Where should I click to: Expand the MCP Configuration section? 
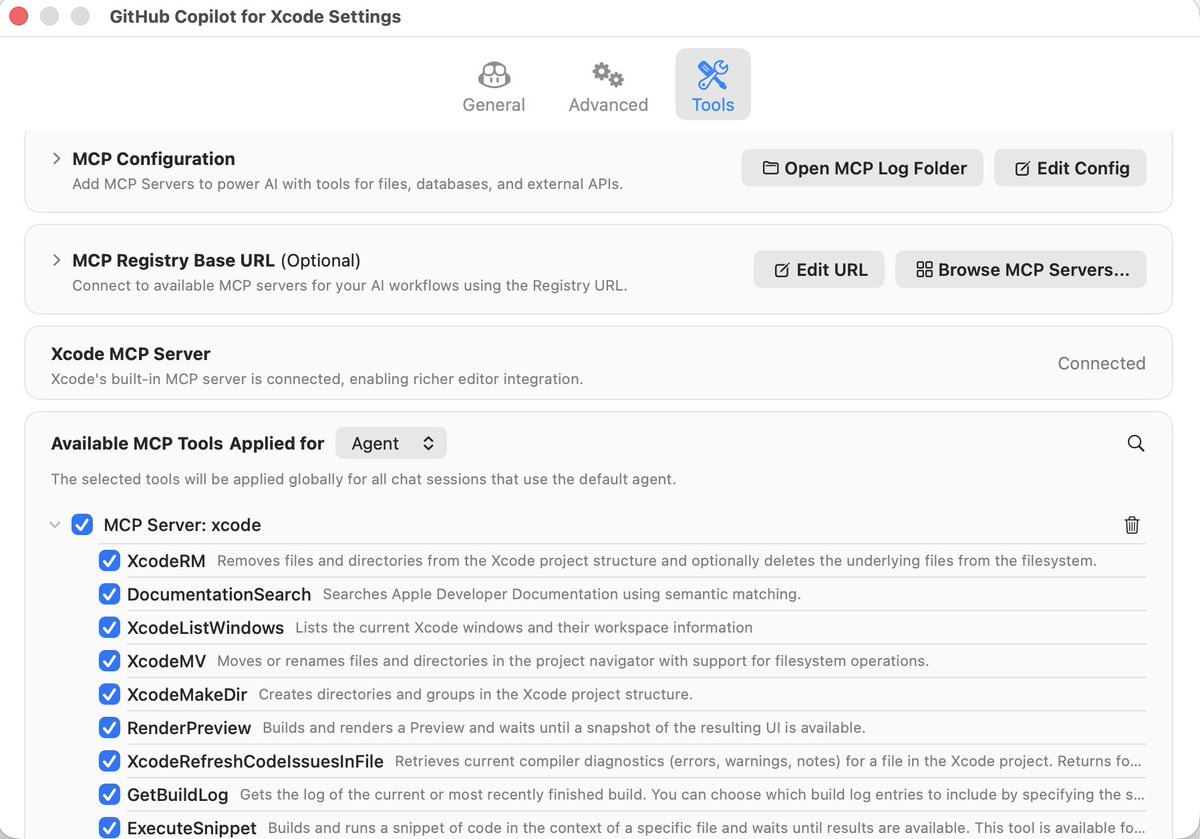point(57,159)
